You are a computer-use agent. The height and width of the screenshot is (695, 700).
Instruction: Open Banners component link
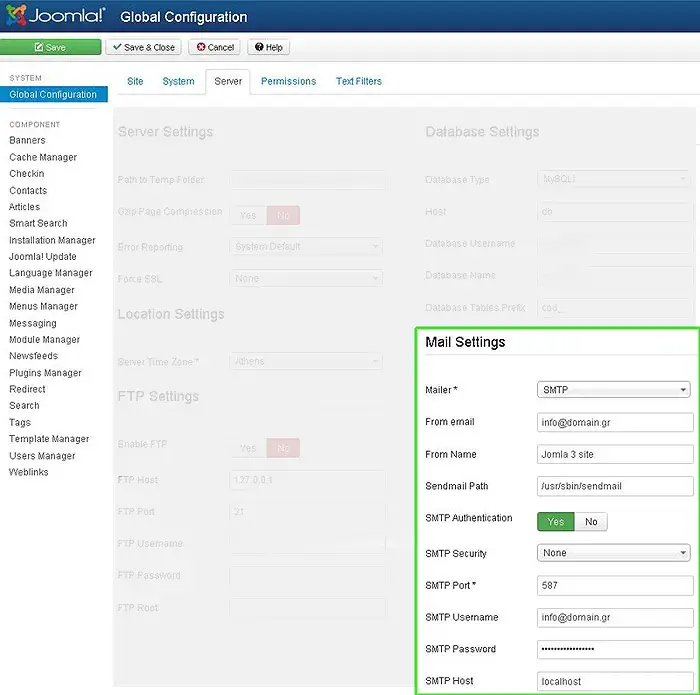pyautogui.click(x=27, y=140)
